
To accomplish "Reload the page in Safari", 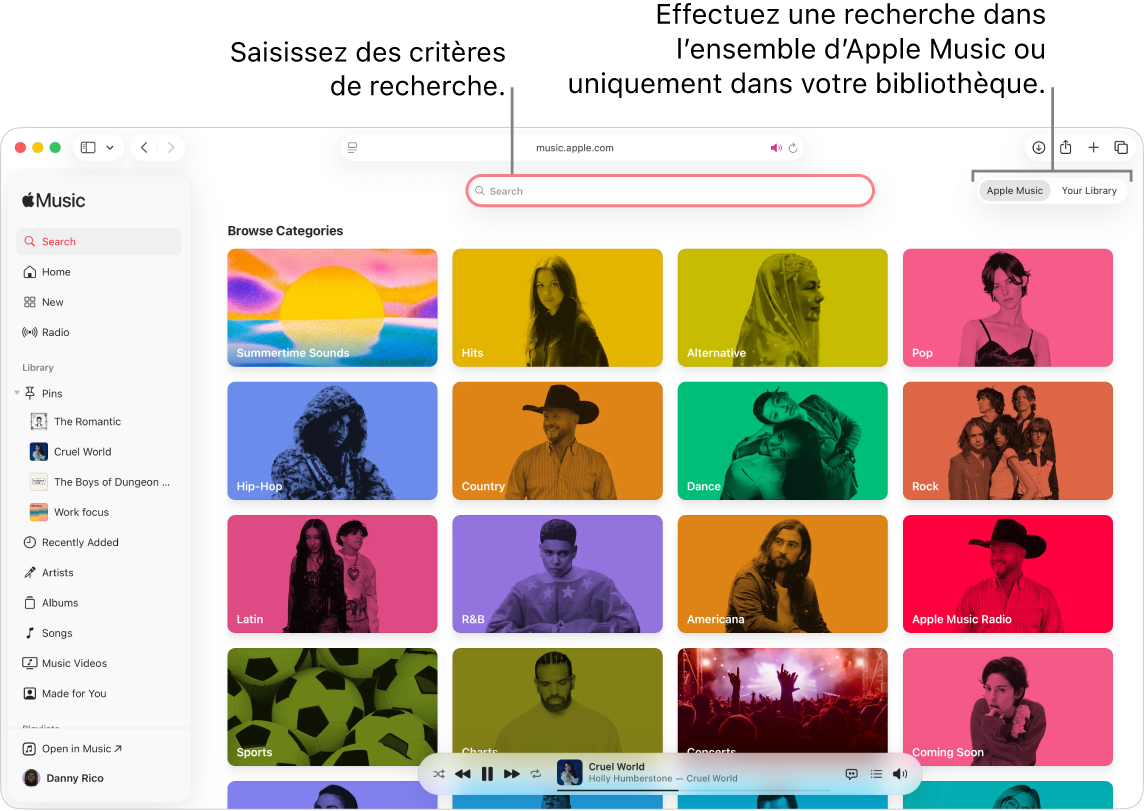I will tap(793, 148).
